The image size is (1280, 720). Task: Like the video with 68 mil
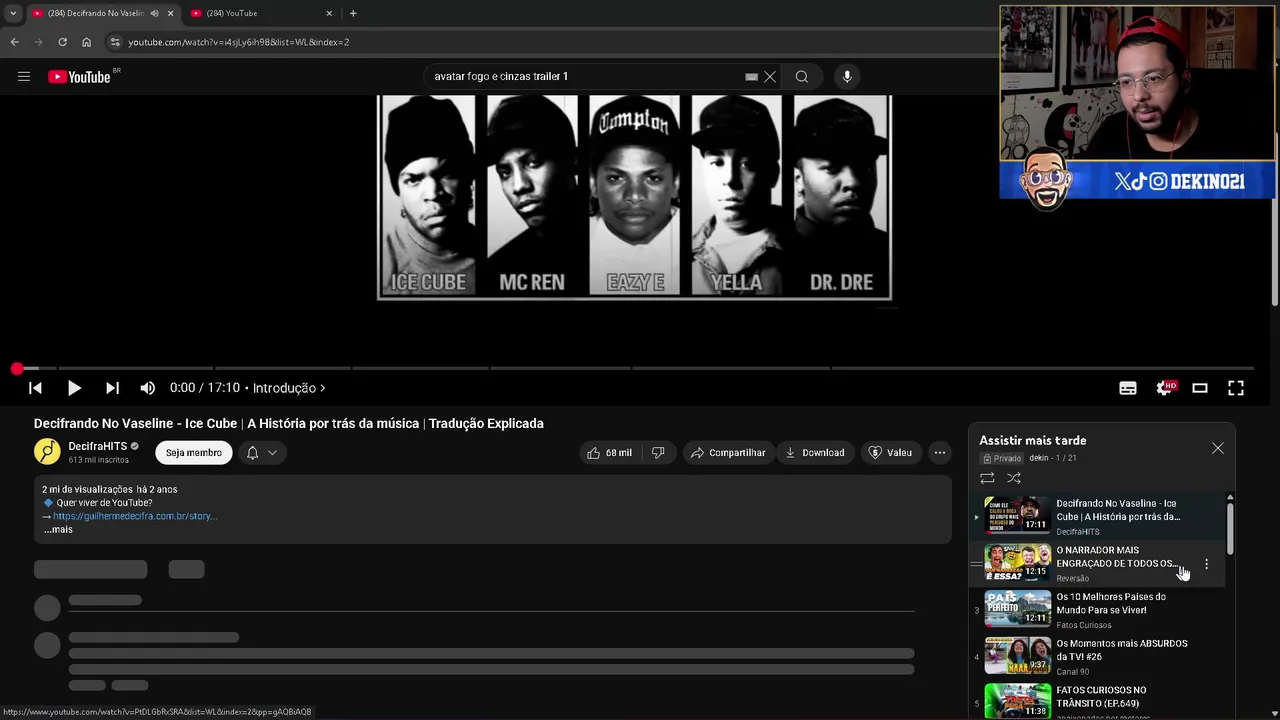point(609,453)
